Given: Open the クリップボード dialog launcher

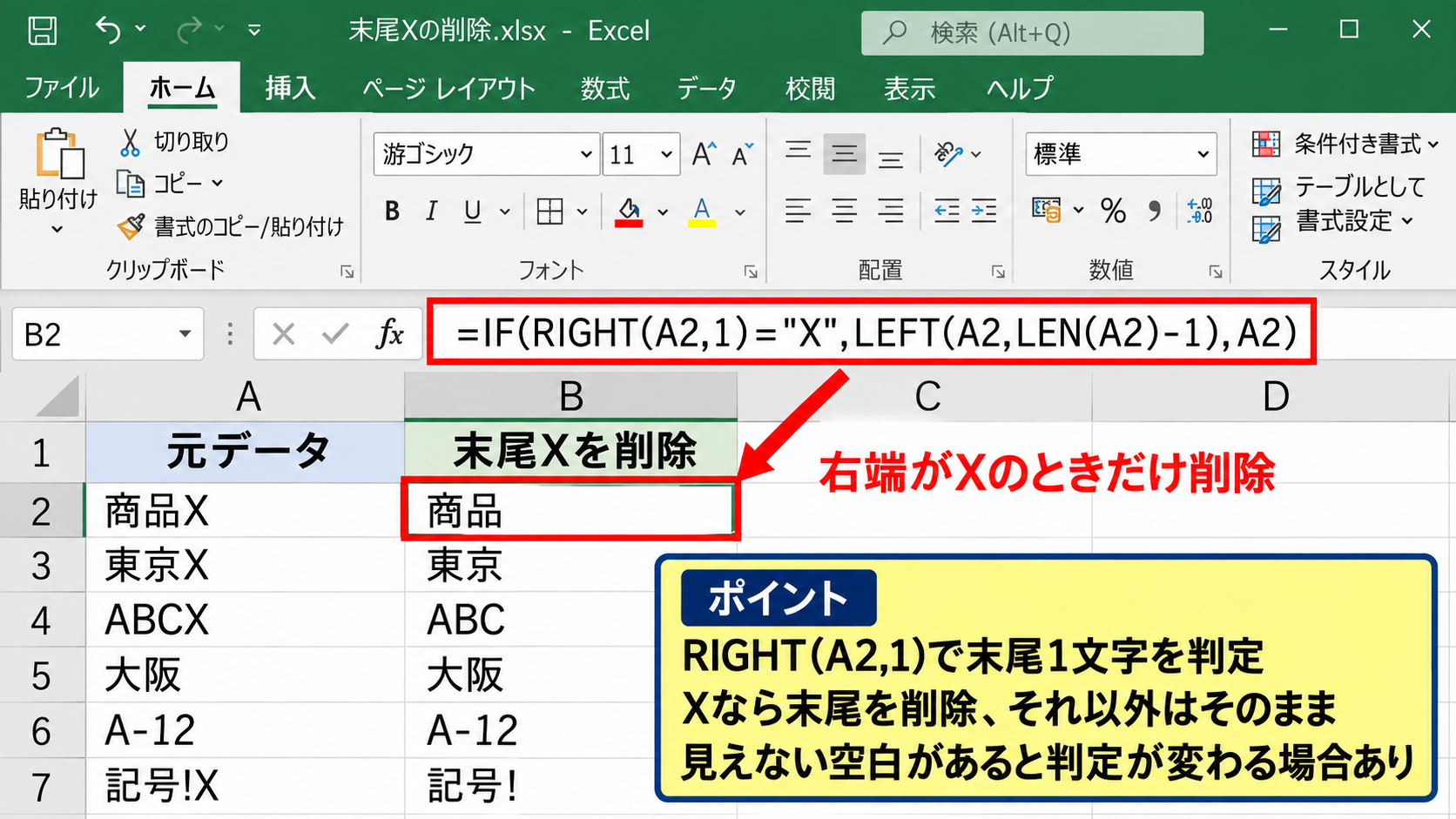Looking at the screenshot, I should [x=347, y=272].
